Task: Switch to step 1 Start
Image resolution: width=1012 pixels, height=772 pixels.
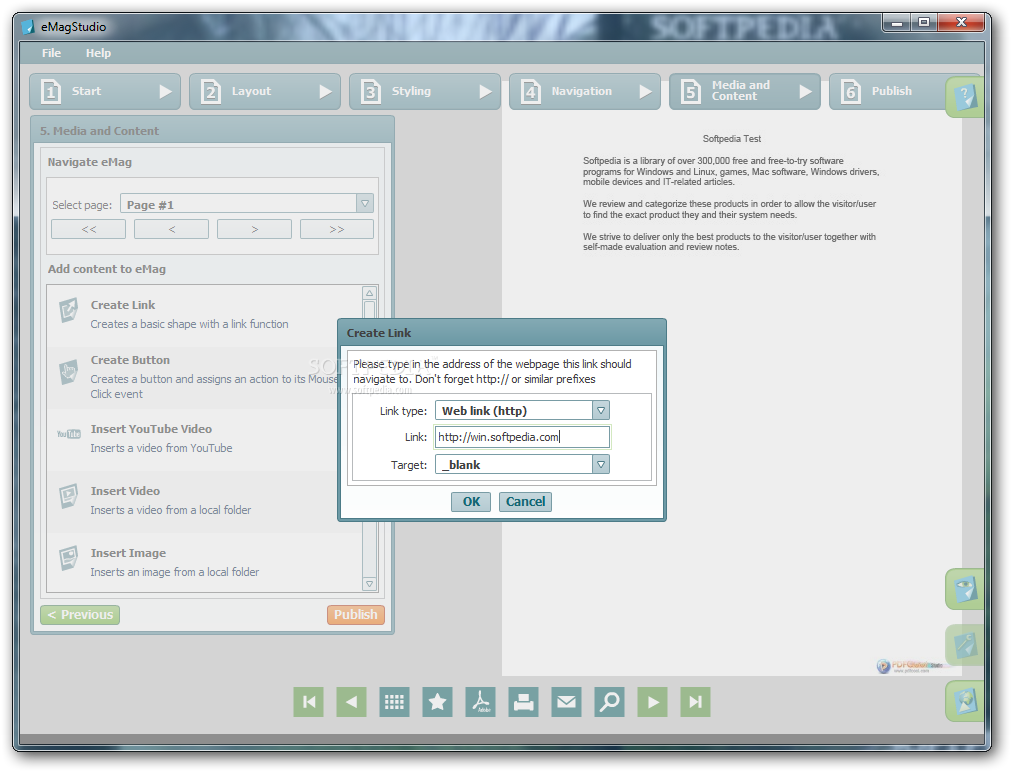Action: pos(105,91)
